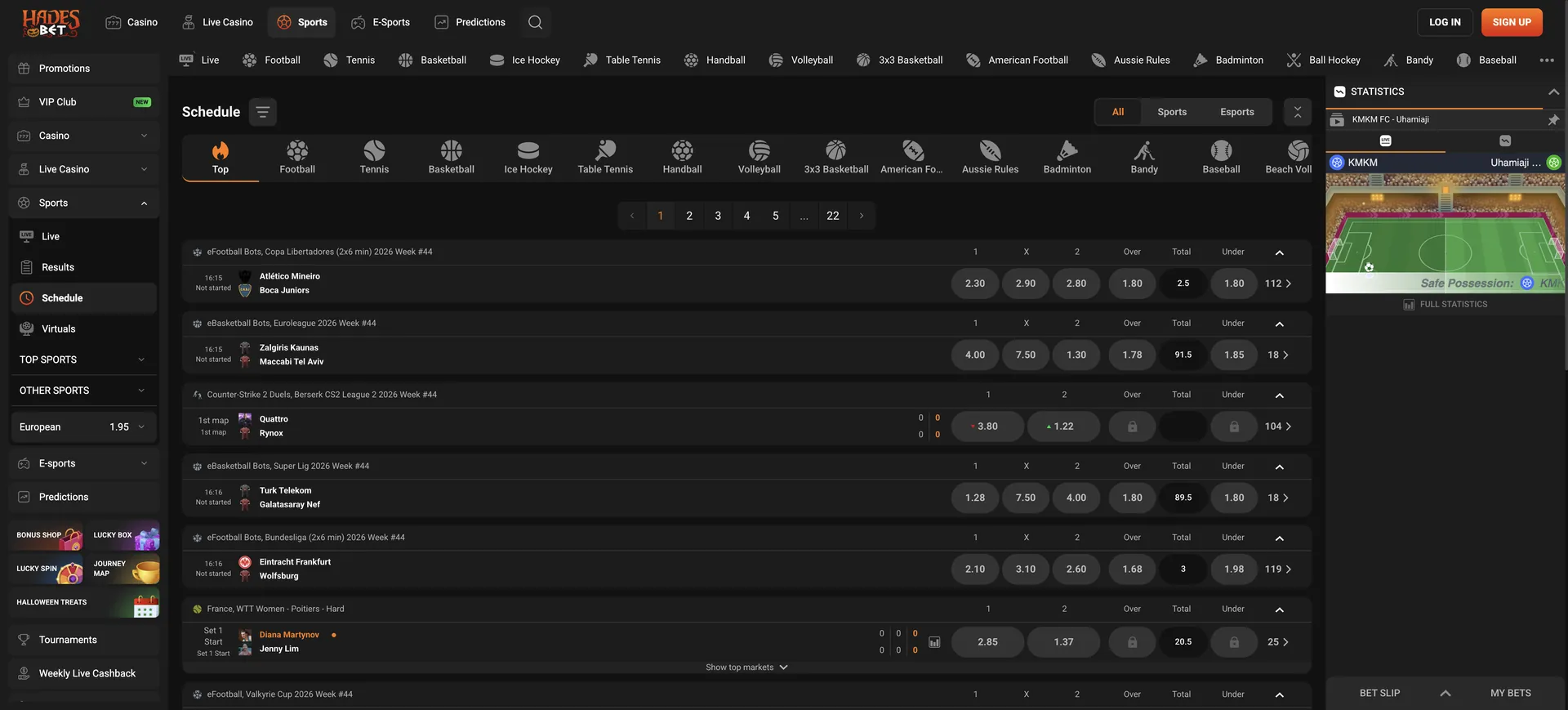
Task: Switch to the live tracker view tab in statistics
Action: [x=1385, y=141]
